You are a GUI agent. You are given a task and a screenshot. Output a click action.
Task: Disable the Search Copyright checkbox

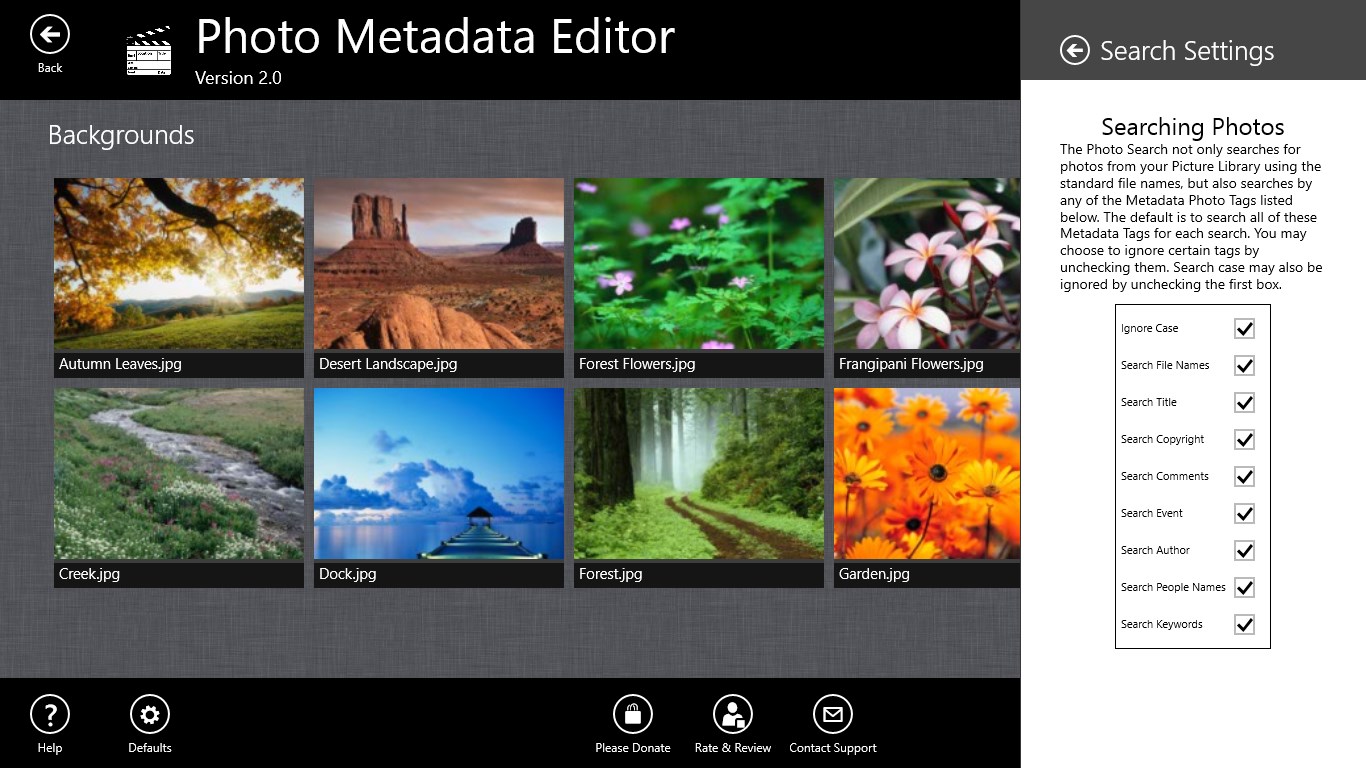(1244, 440)
